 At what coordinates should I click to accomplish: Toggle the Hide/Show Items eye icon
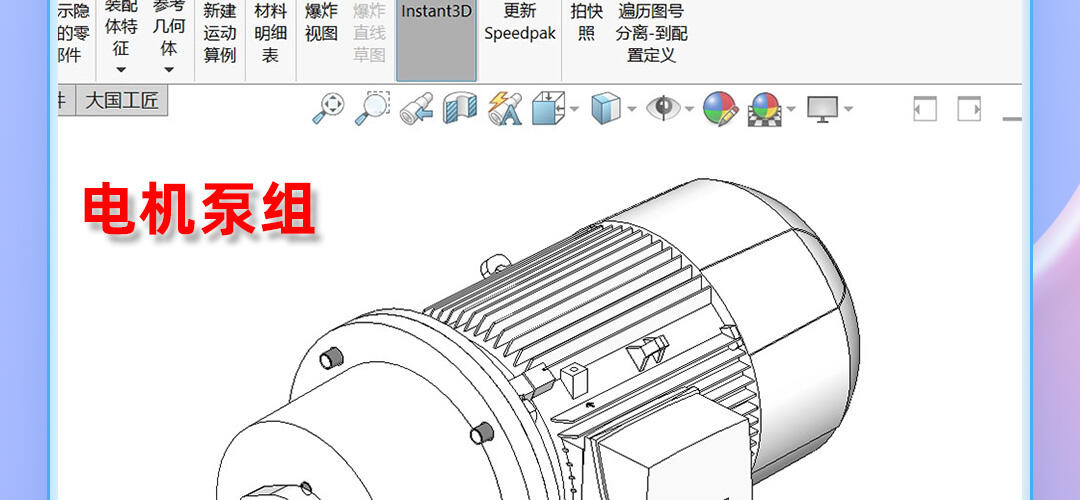663,108
